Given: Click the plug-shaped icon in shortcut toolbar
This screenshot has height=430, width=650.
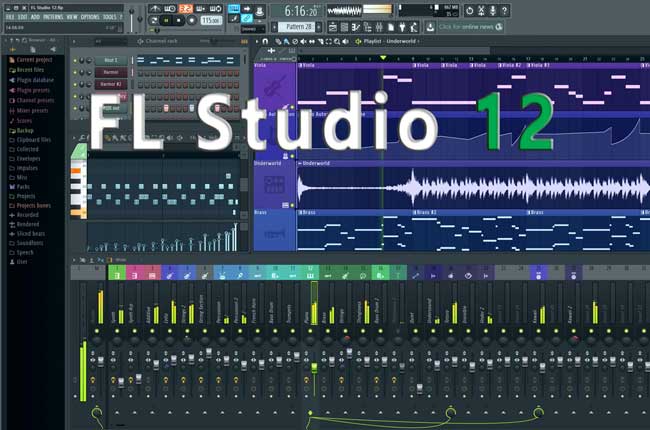Looking at the screenshot, I should pos(402,27).
